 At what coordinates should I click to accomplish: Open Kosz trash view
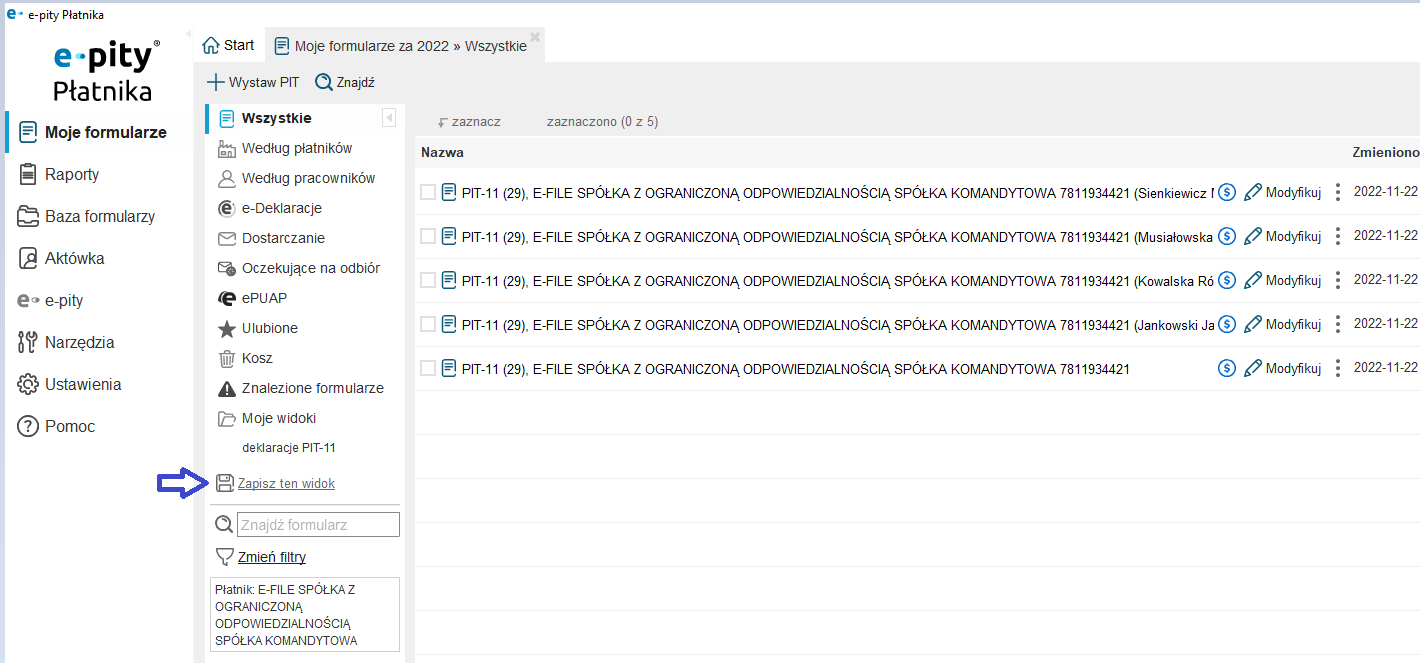(245, 358)
